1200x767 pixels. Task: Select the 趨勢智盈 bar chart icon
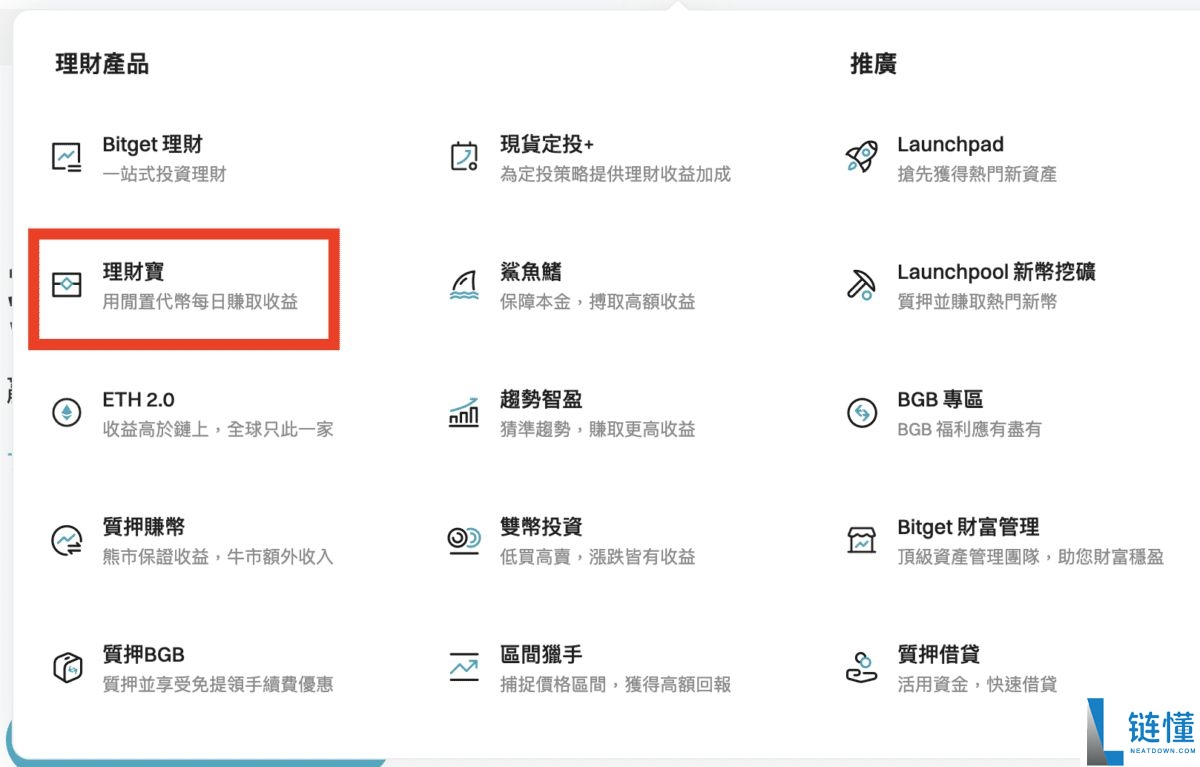[x=462, y=412]
